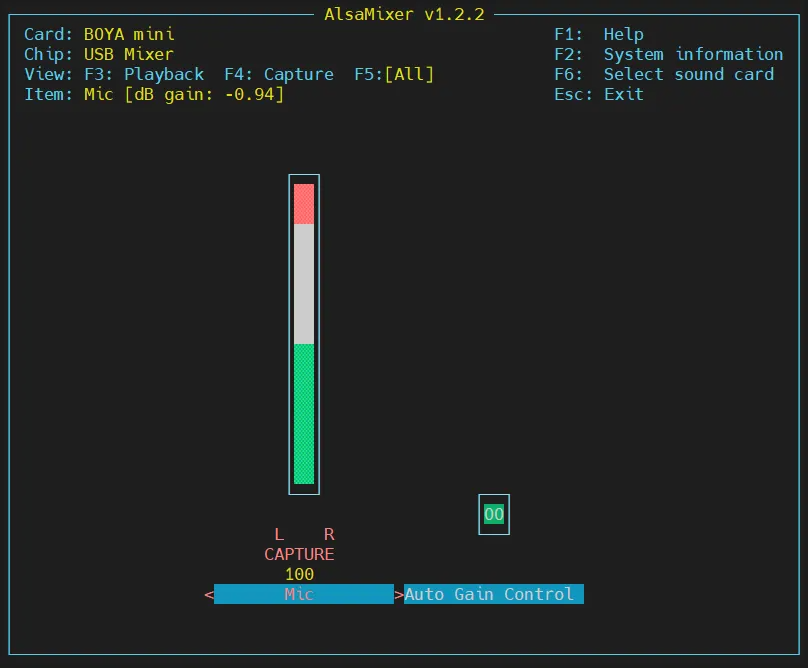Image resolution: width=808 pixels, height=668 pixels.
Task: Select the Mic control label
Action: [304, 594]
